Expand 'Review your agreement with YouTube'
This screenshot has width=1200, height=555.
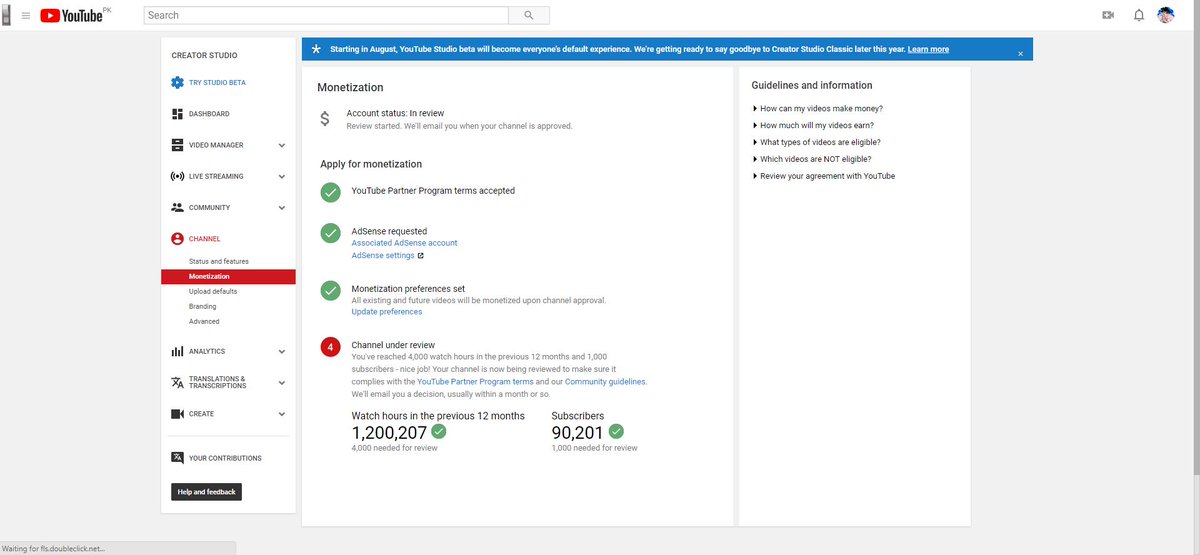[x=823, y=176]
